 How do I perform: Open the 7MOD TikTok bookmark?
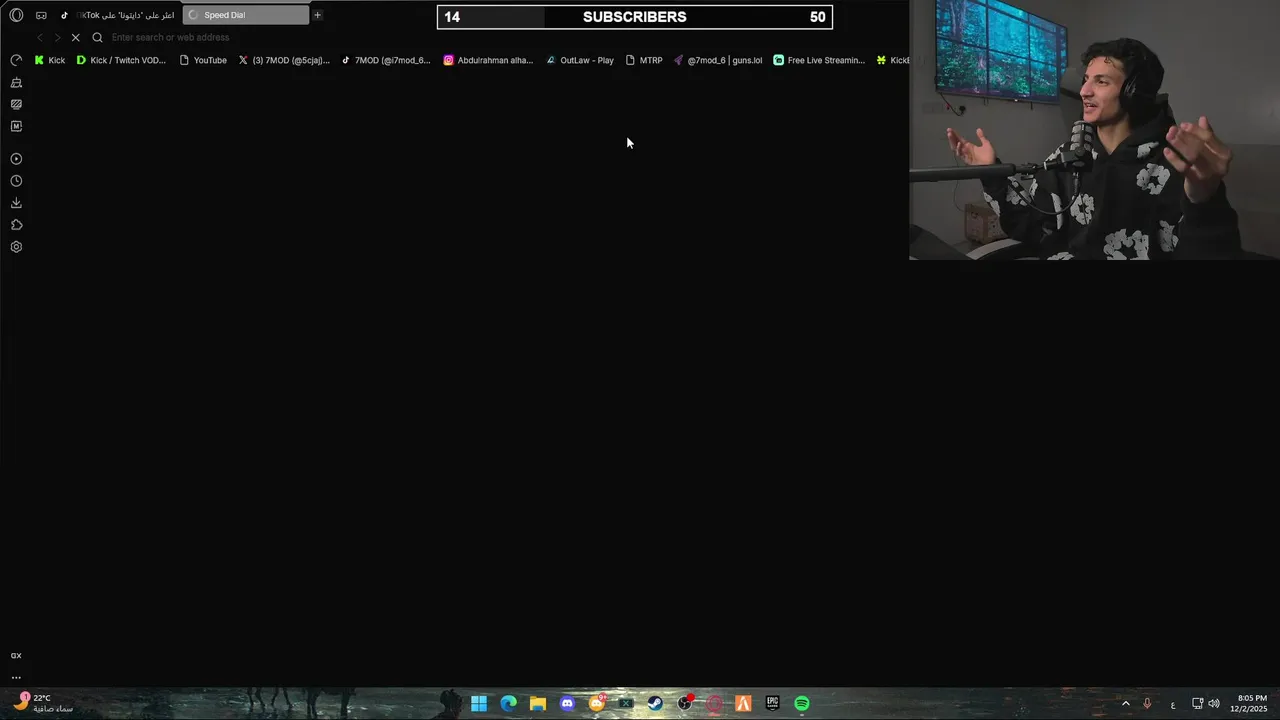[x=386, y=60]
